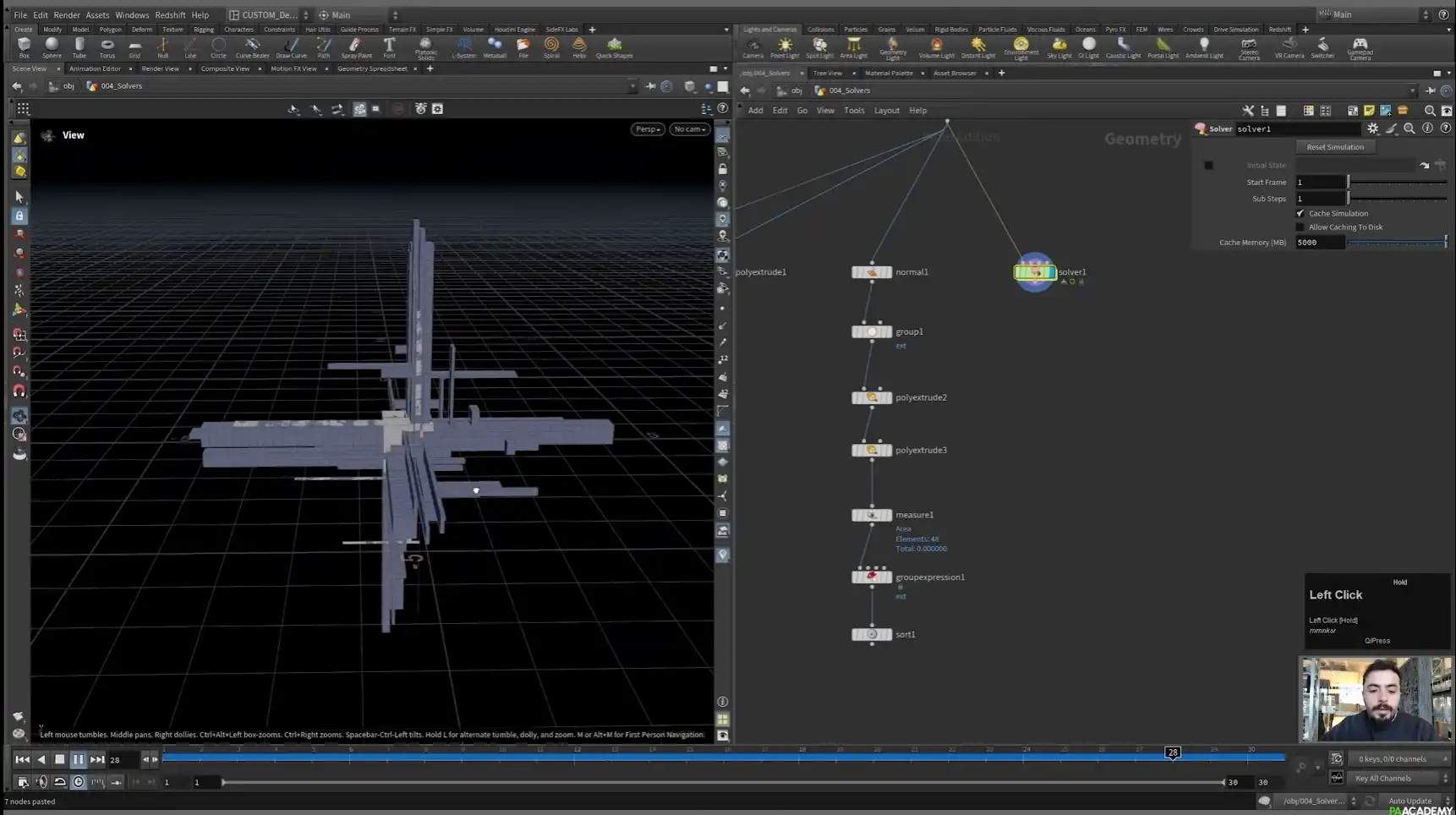Screen dimensions: 1456x815
Task: Open the Render menu
Action: tap(67, 14)
